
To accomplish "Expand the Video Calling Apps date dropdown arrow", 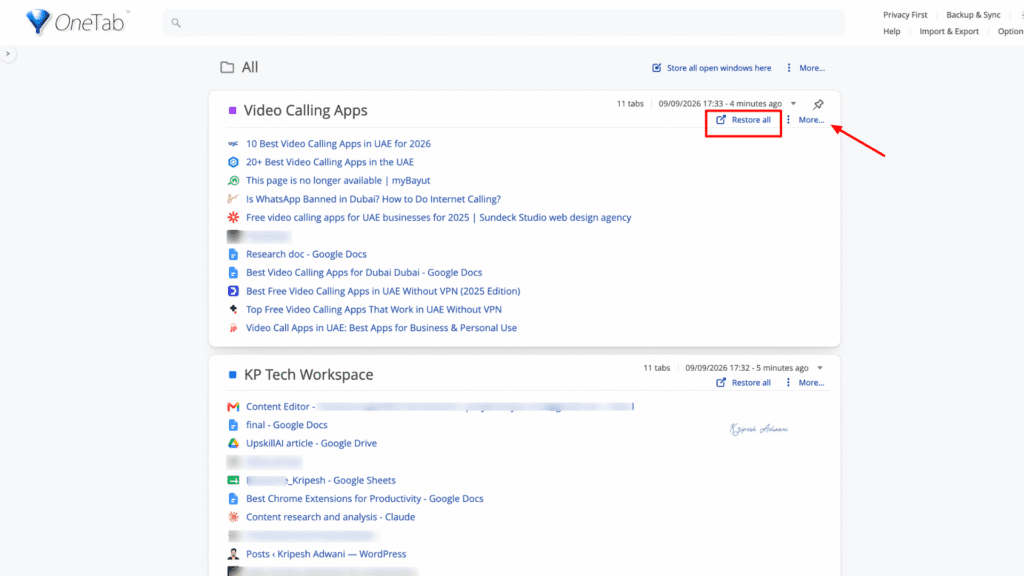I will click(x=793, y=104).
